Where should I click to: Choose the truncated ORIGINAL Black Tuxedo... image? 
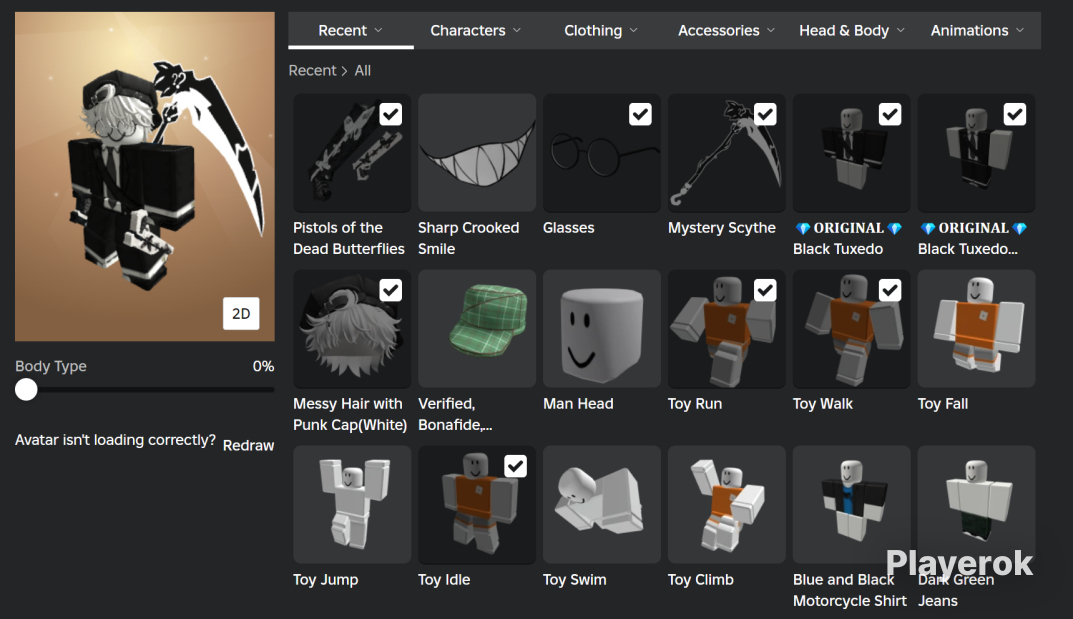coord(977,153)
